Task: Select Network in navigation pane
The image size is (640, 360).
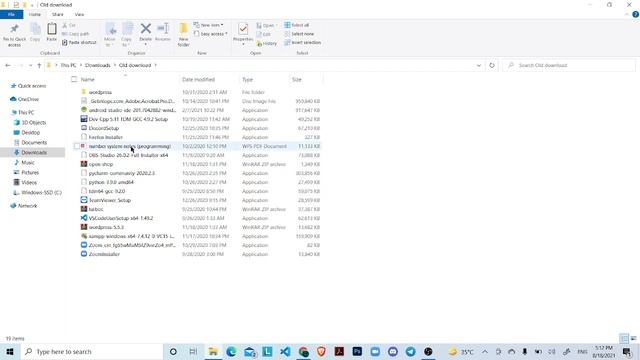Action: click(24, 206)
